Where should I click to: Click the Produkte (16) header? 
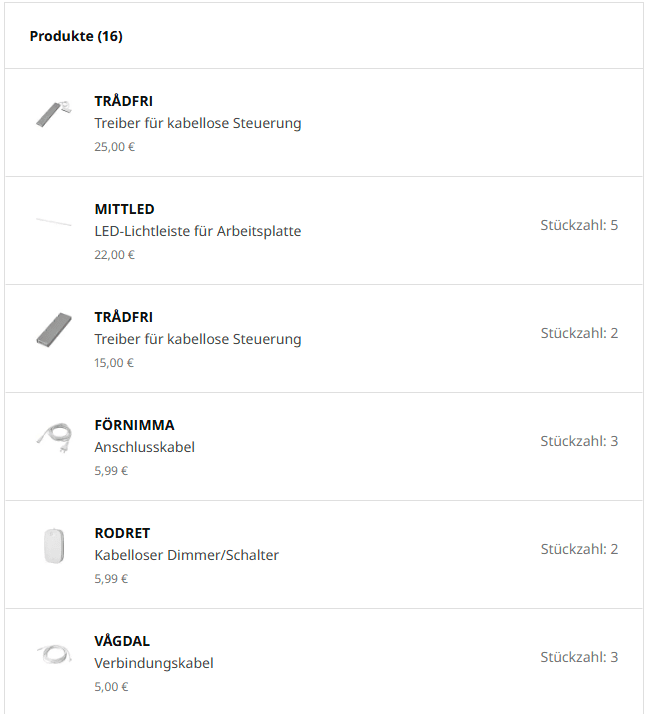click(x=76, y=36)
